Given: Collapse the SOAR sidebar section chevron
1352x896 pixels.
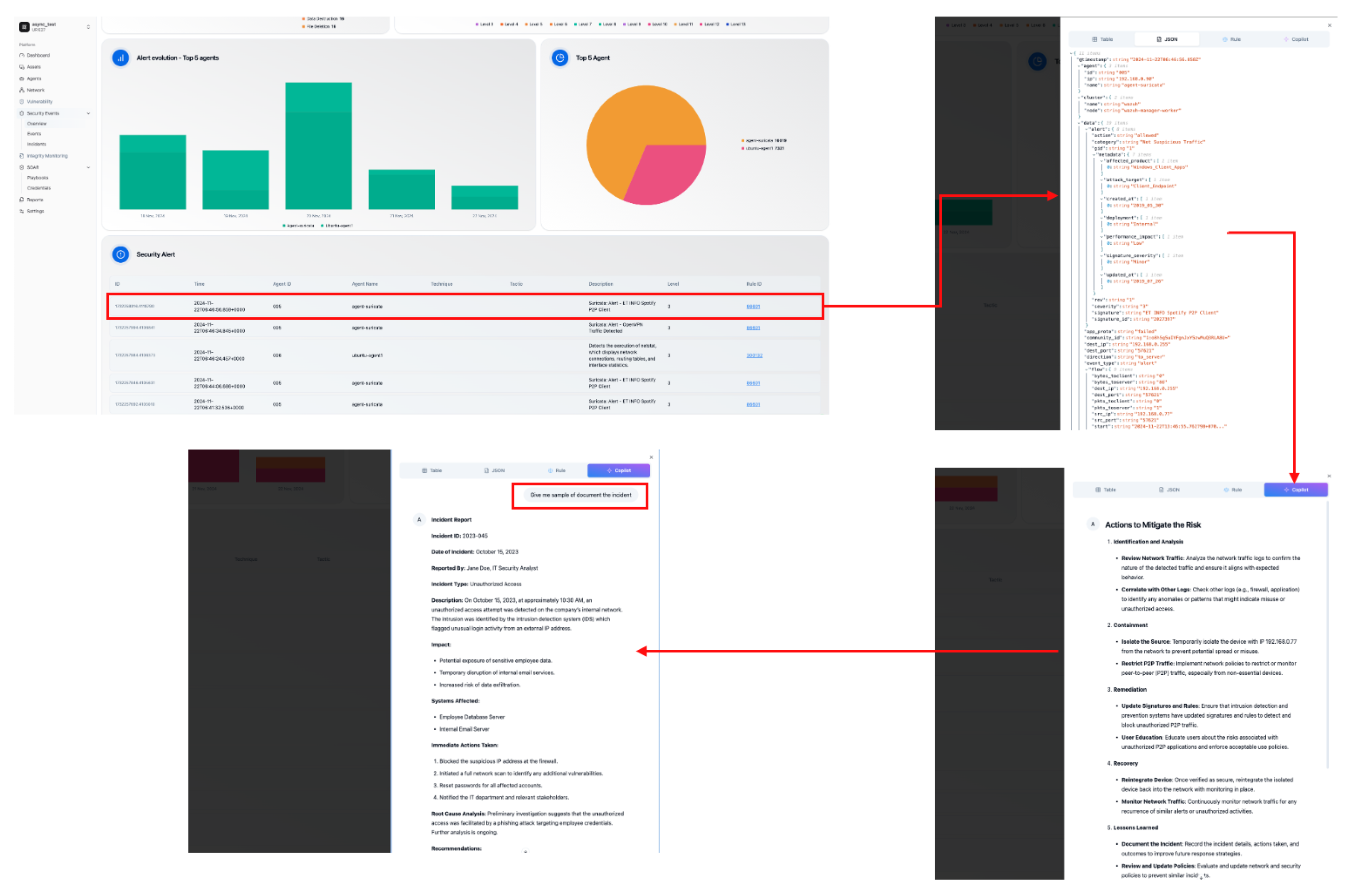Looking at the screenshot, I should pos(88,168).
